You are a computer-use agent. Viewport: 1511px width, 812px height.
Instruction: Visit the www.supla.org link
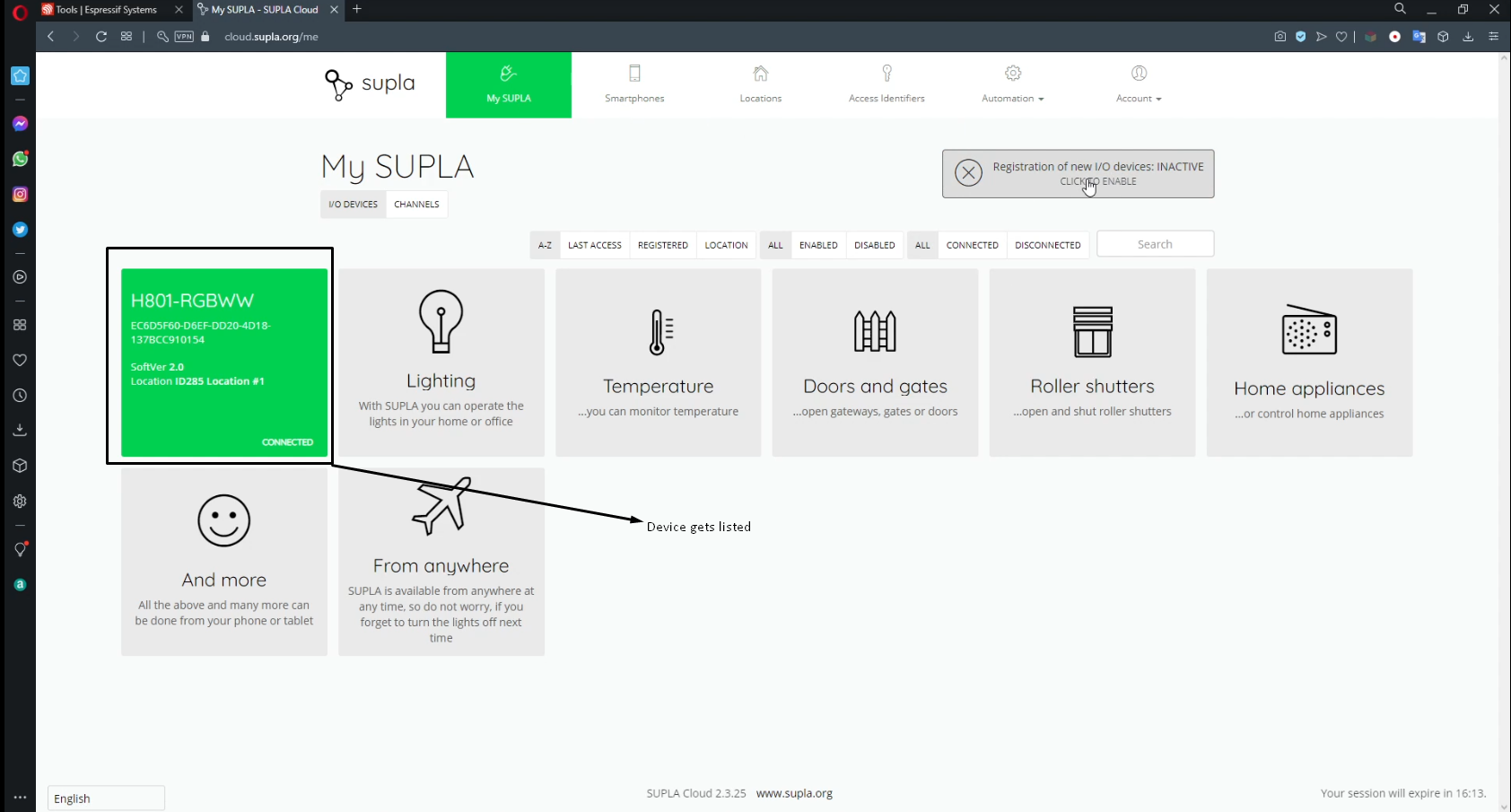pyautogui.click(x=794, y=793)
